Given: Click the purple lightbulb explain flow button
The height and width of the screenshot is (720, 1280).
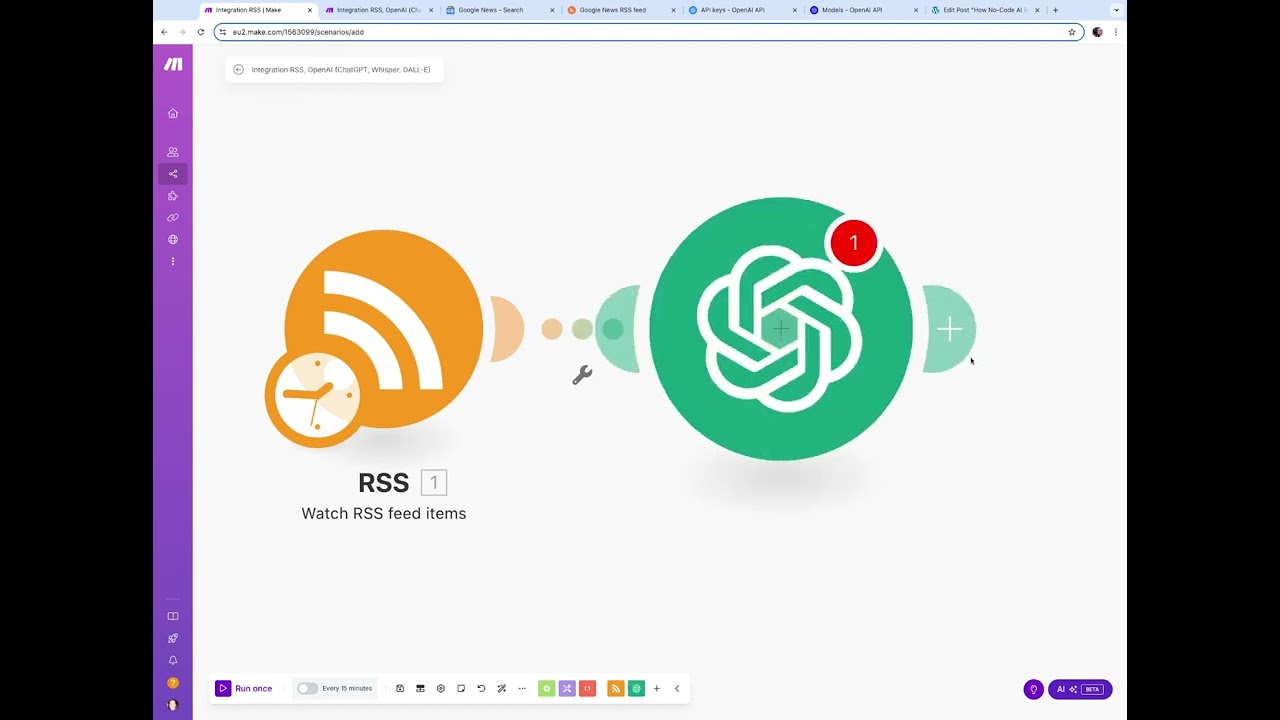Looking at the screenshot, I should click(x=1034, y=689).
